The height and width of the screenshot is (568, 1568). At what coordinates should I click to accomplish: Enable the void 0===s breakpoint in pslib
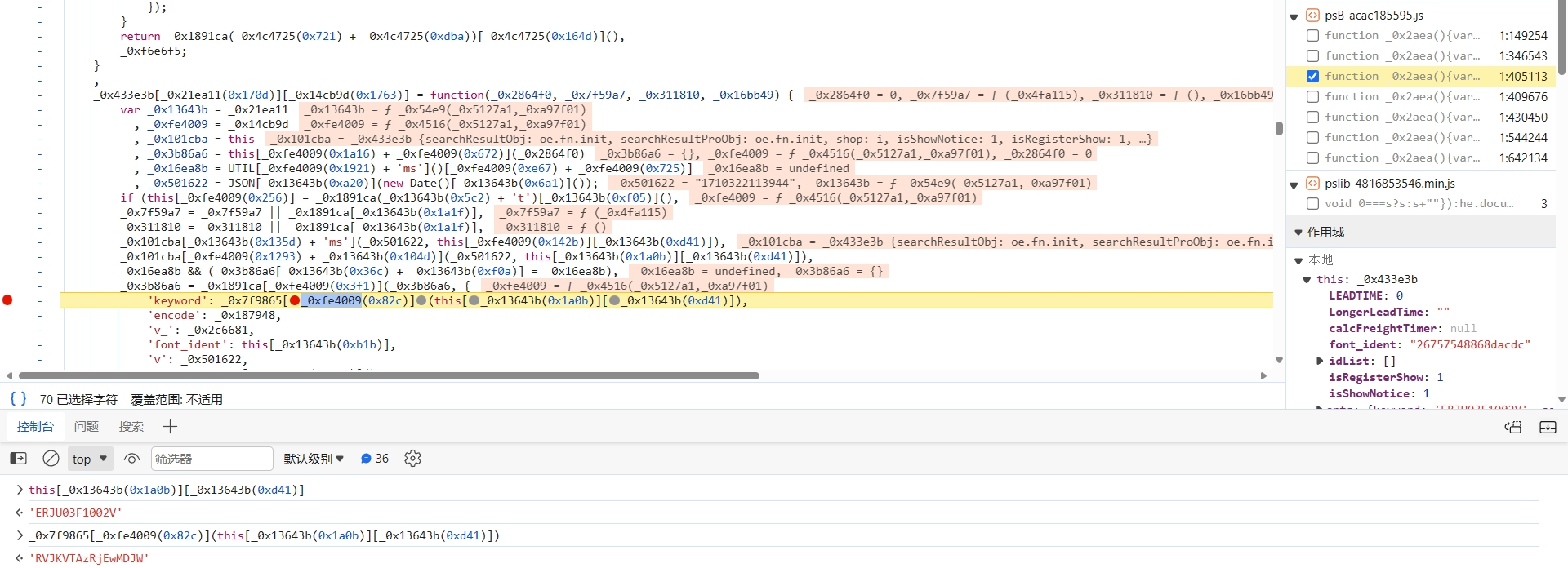tap(1312, 203)
